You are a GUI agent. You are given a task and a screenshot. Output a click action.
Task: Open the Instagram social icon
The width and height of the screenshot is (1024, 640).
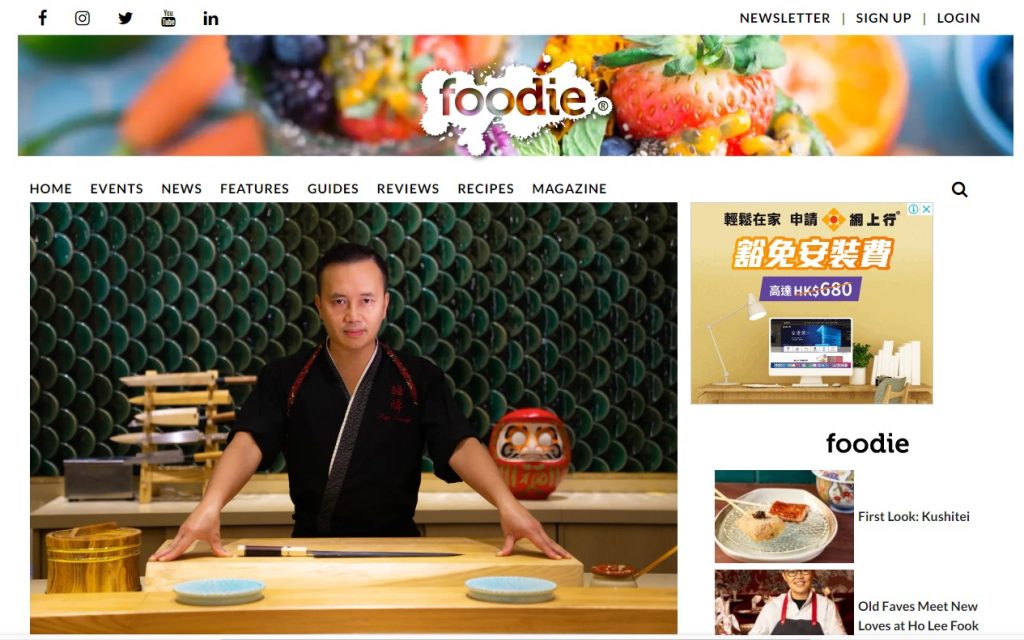coord(82,18)
